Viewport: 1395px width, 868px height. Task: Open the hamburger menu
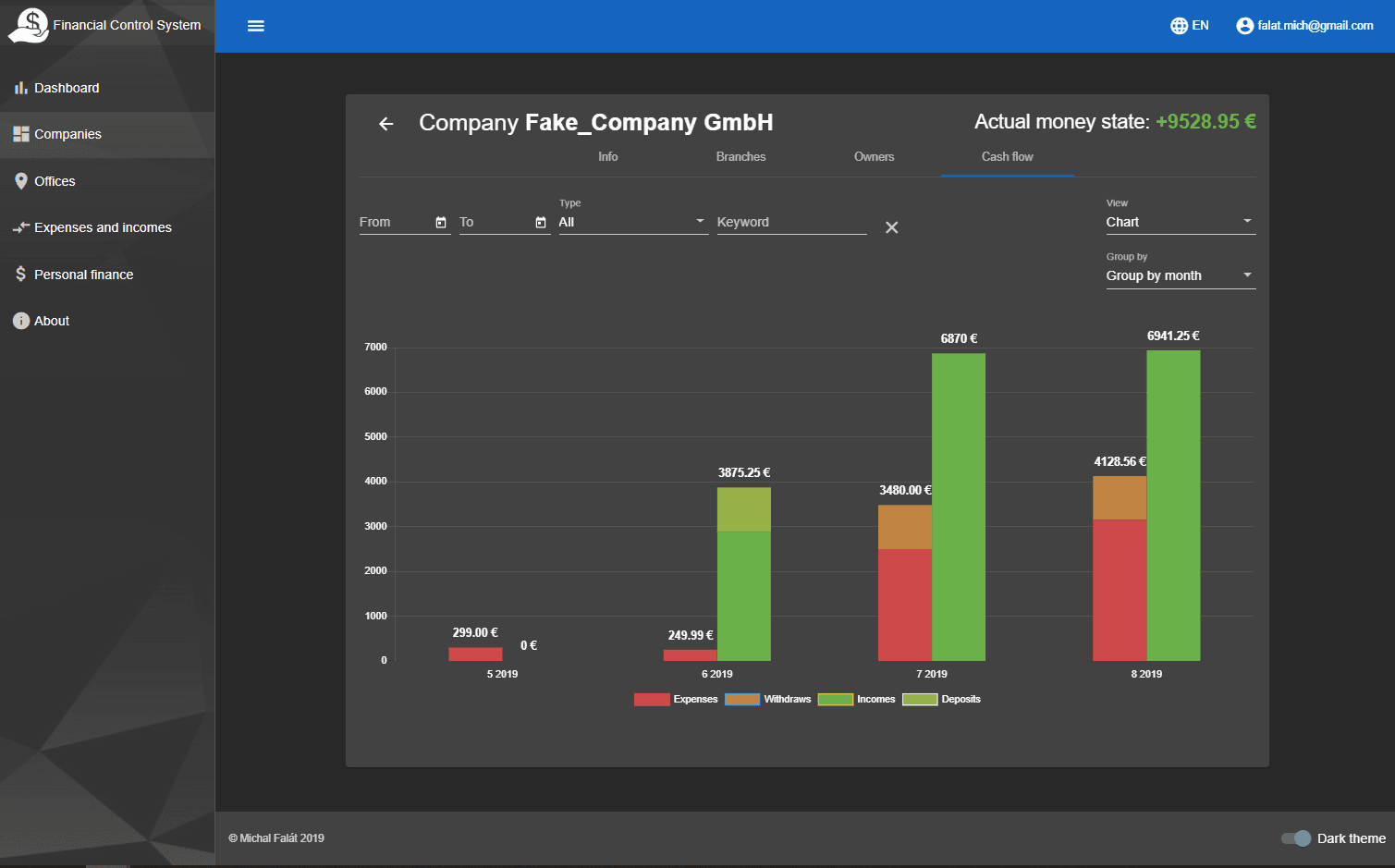click(x=256, y=26)
